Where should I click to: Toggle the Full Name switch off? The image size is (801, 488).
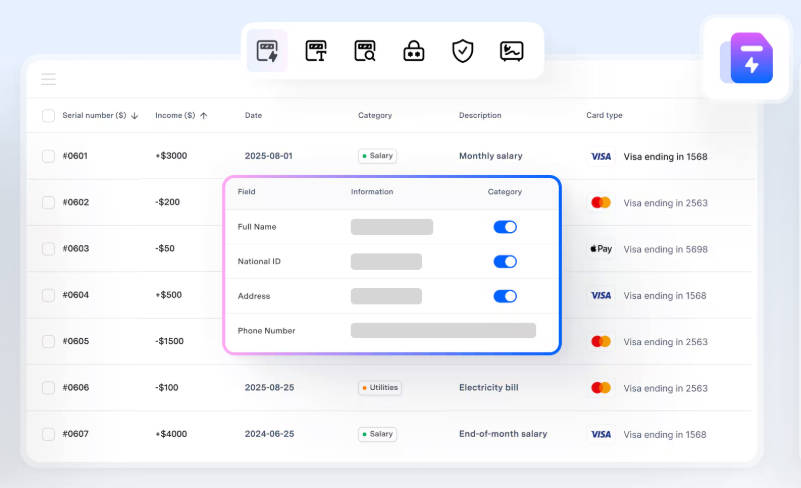pyautogui.click(x=505, y=227)
